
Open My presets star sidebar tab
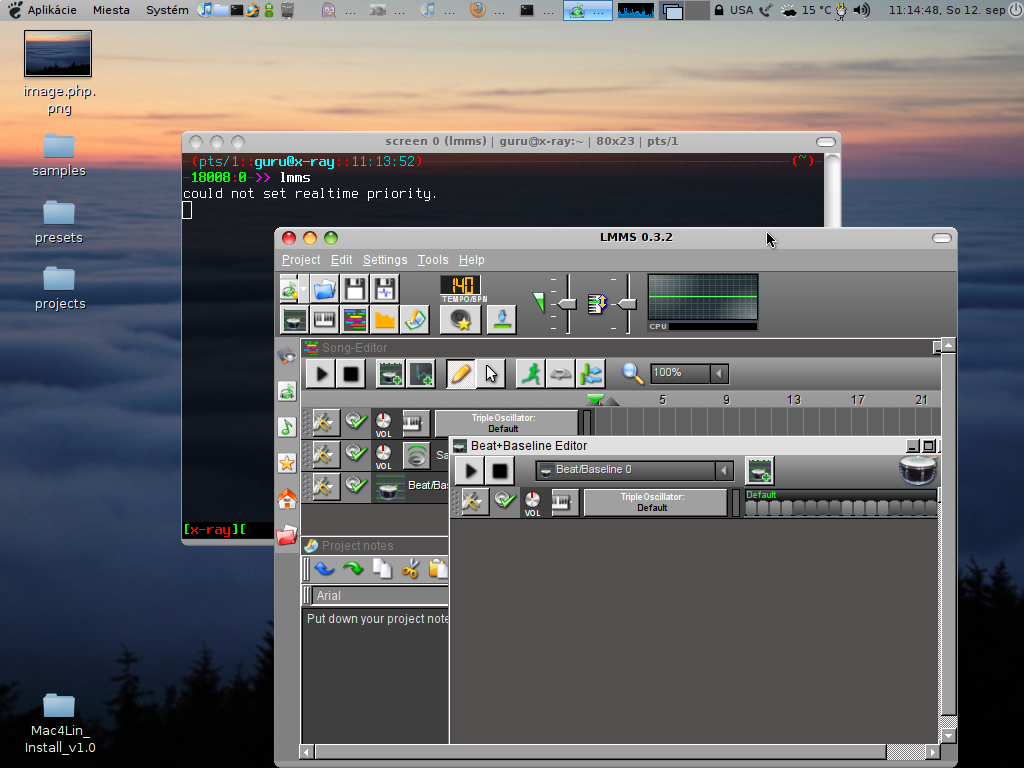point(287,464)
